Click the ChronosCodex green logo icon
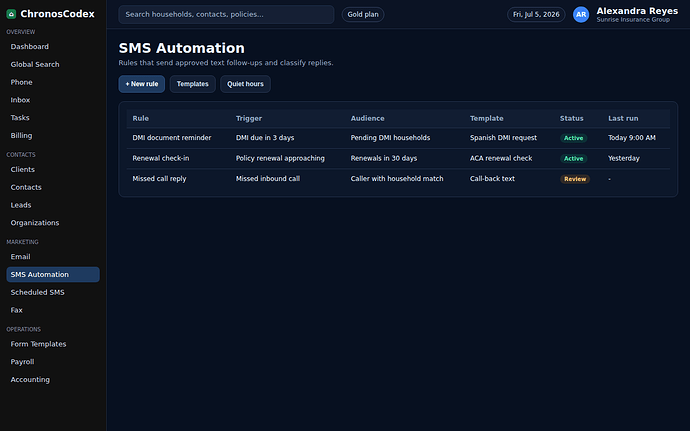The width and height of the screenshot is (690, 431). pos(11,14)
